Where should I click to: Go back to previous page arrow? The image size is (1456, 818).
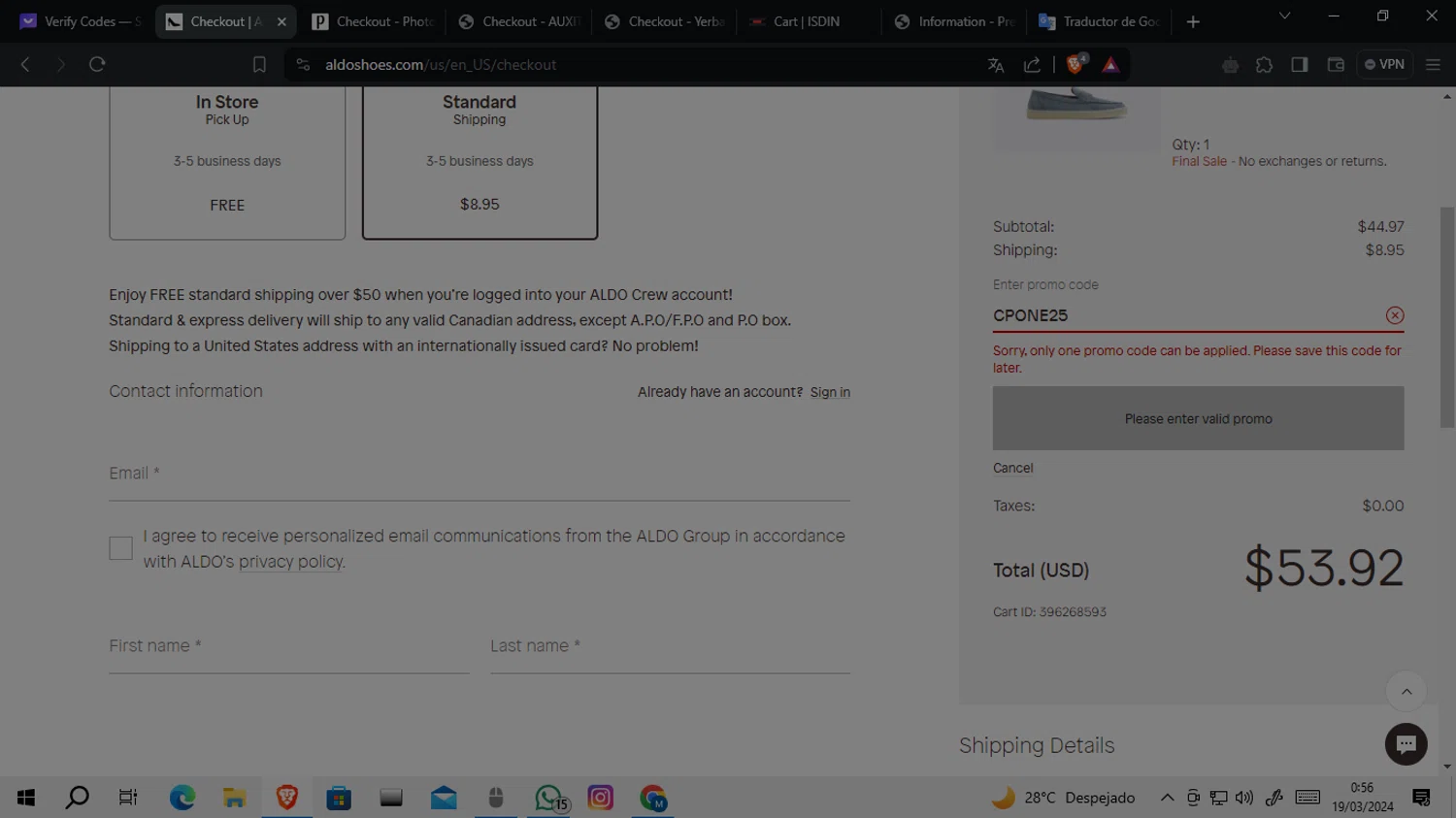click(x=26, y=65)
